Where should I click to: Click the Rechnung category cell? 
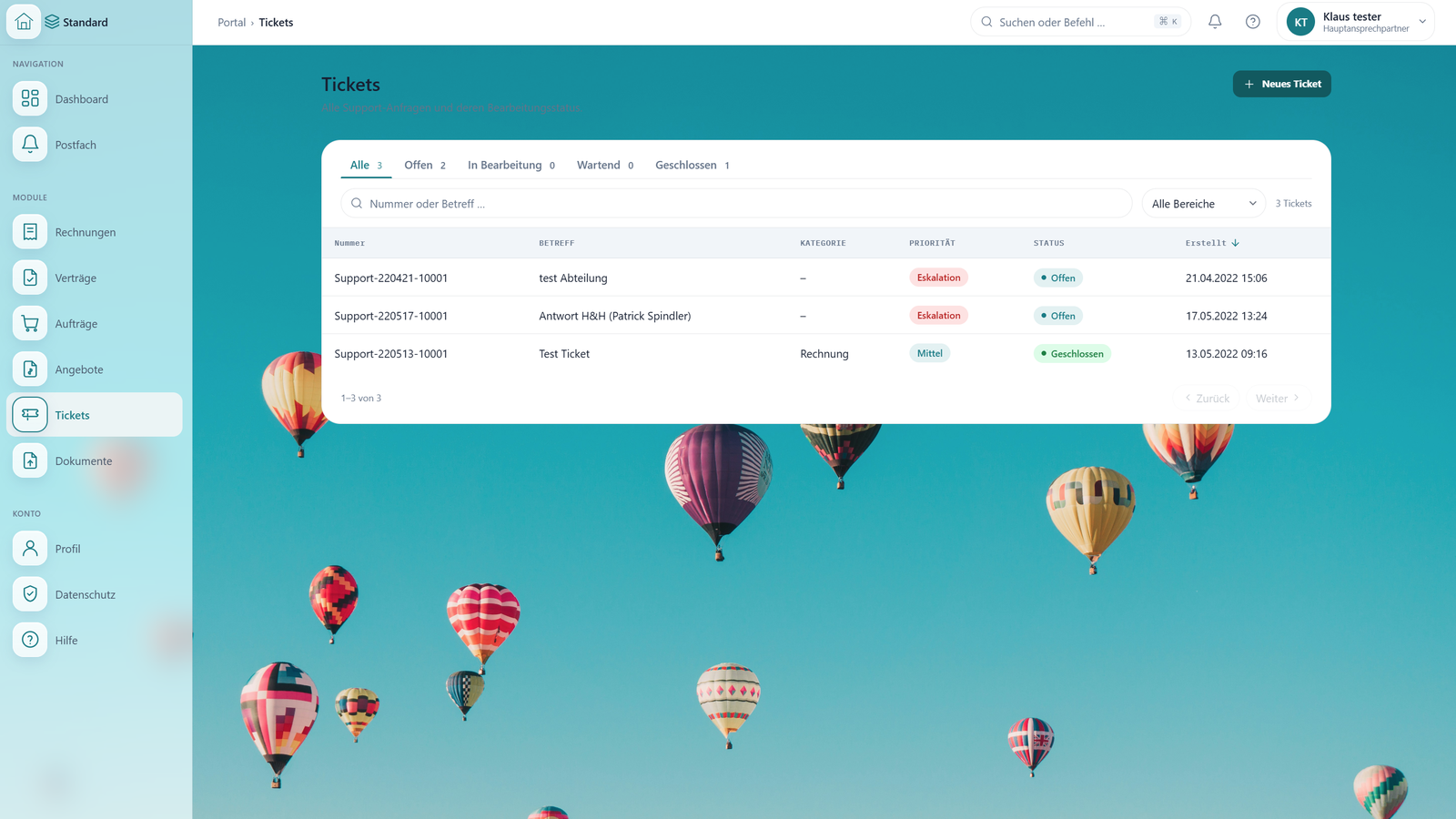(824, 354)
